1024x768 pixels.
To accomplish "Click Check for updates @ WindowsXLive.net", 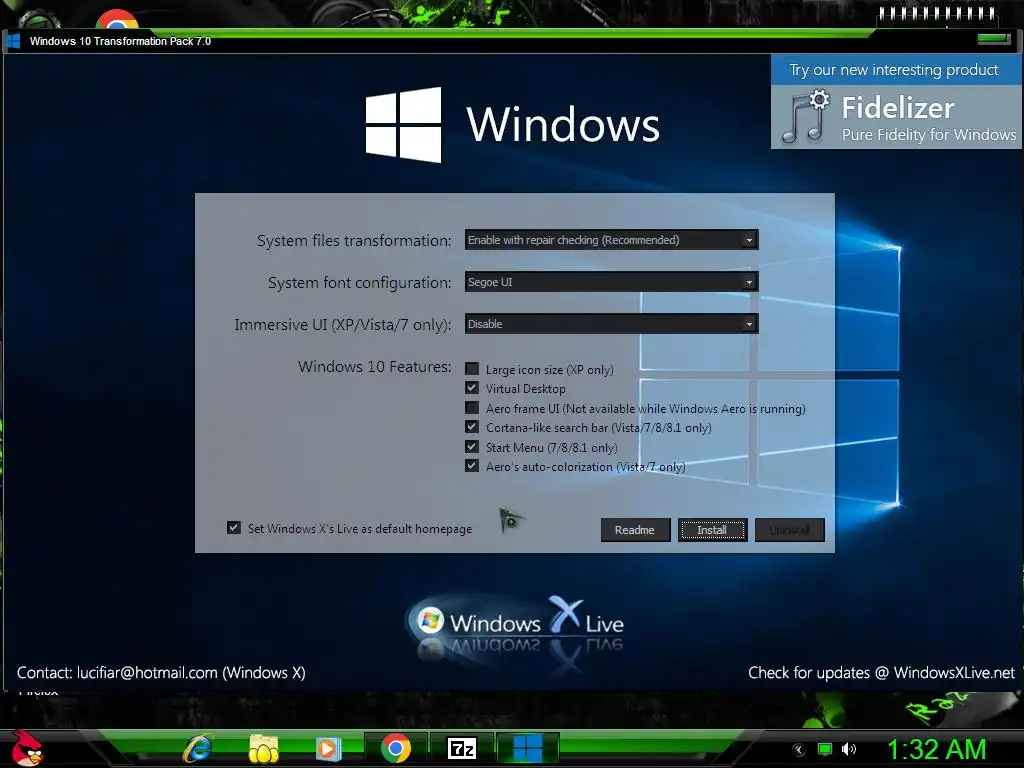I will [x=882, y=673].
